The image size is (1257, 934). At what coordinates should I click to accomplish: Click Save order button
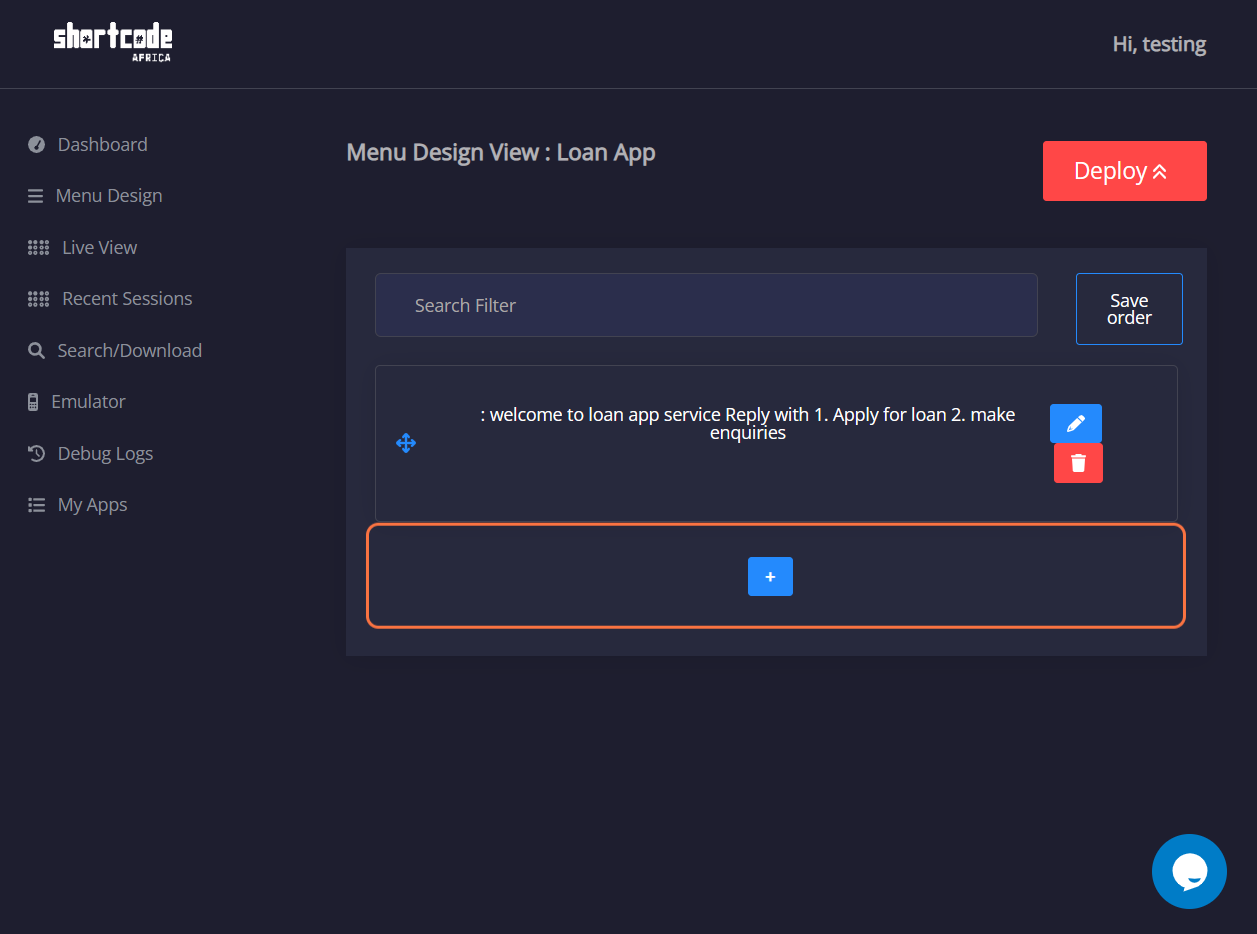point(1129,309)
